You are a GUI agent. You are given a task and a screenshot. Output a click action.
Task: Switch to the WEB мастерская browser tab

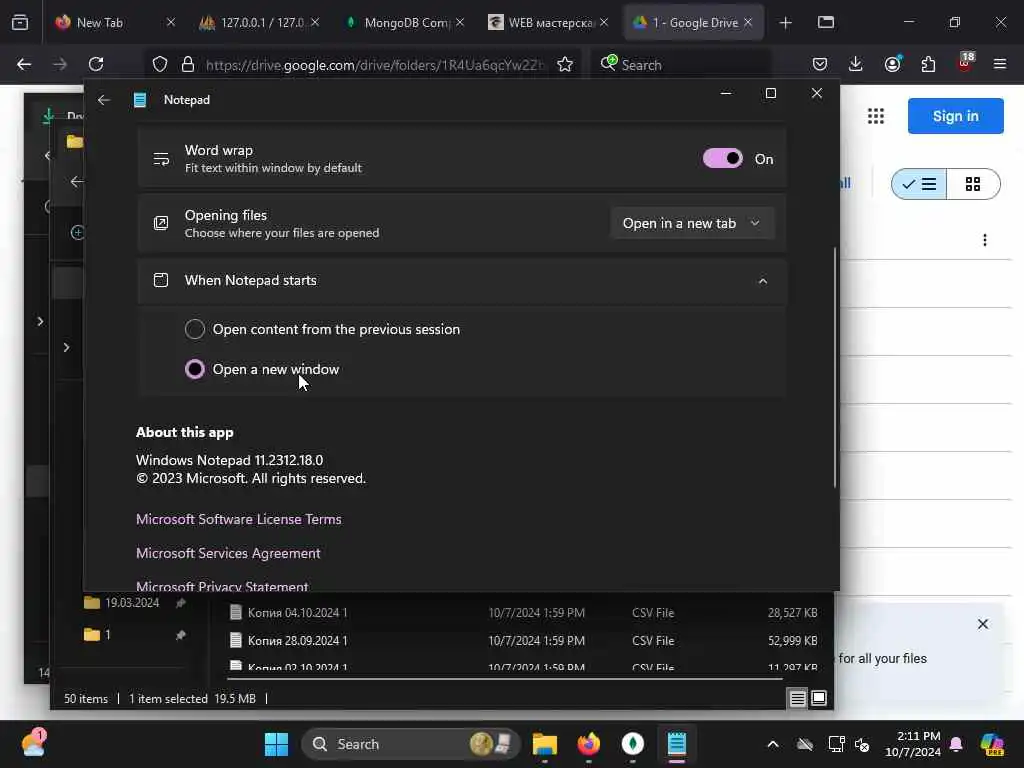click(549, 22)
